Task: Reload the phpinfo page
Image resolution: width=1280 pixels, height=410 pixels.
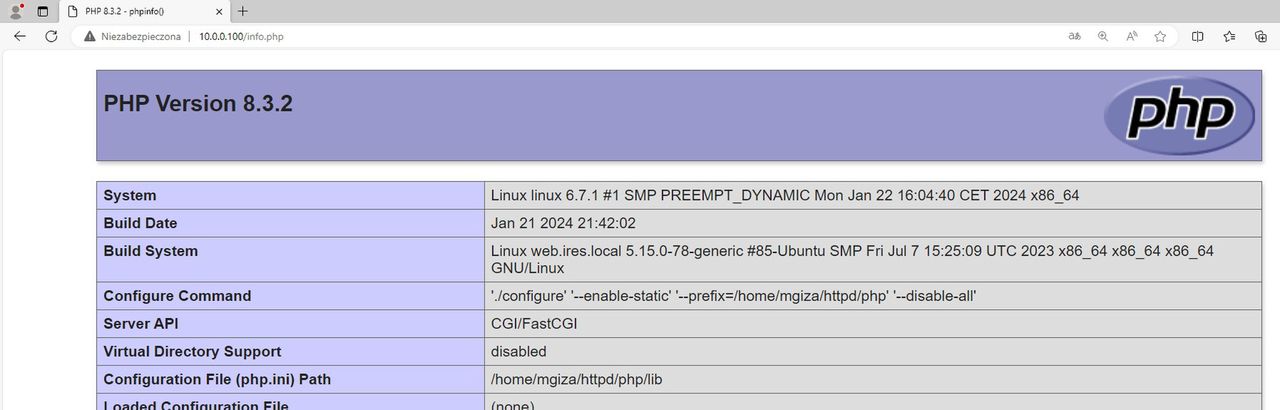Action: (51, 36)
